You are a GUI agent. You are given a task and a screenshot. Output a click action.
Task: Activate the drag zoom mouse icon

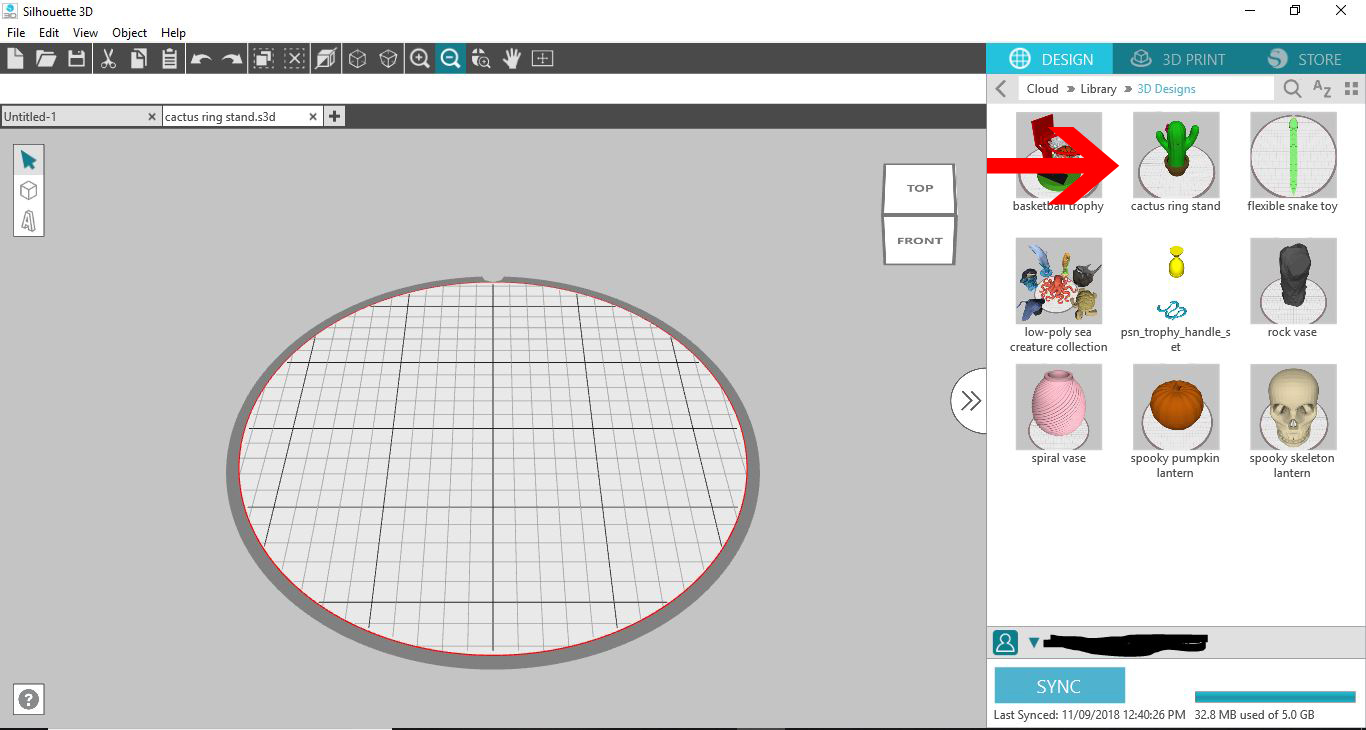point(481,59)
